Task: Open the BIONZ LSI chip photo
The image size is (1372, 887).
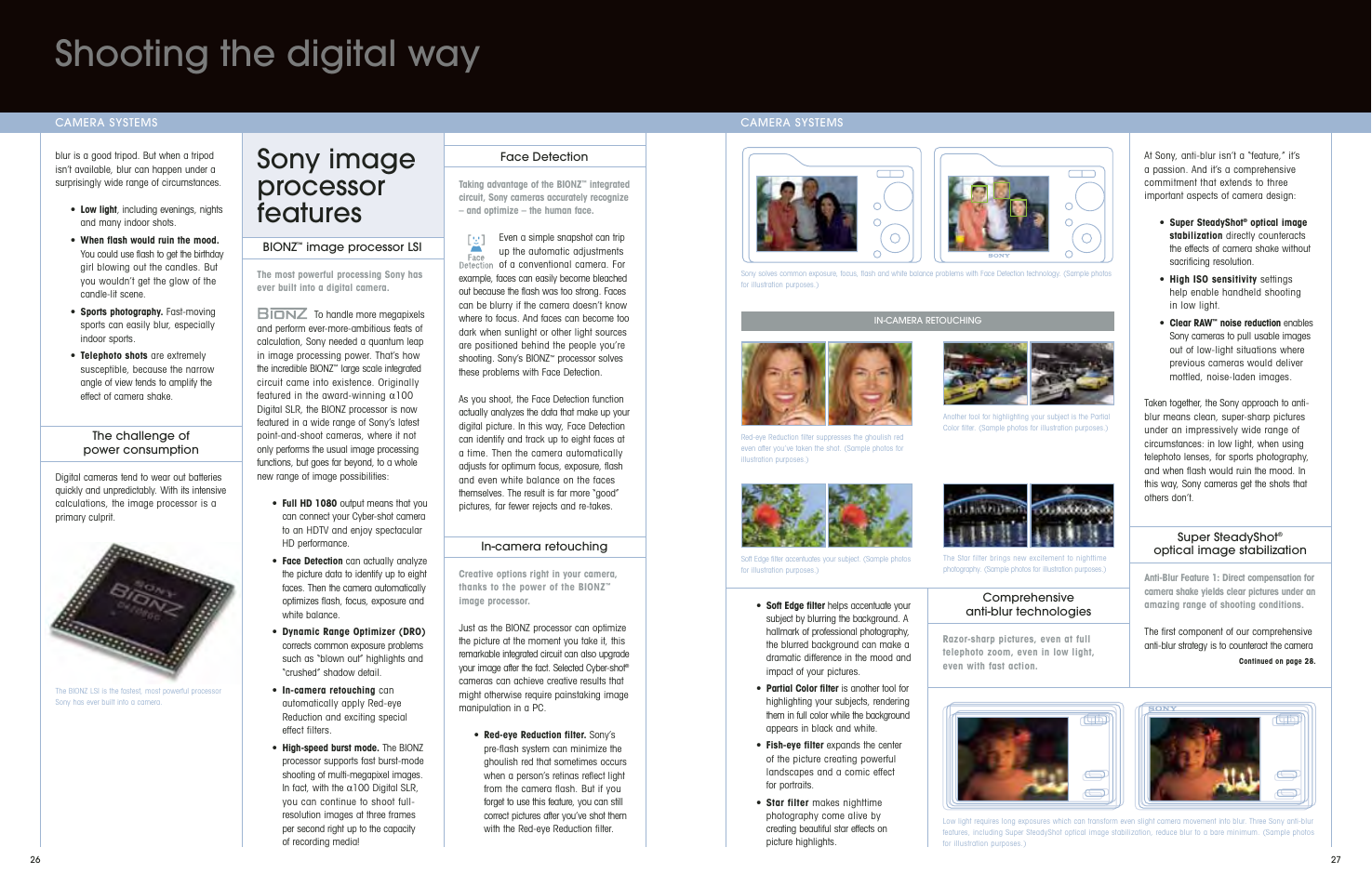Action: click(x=141, y=610)
